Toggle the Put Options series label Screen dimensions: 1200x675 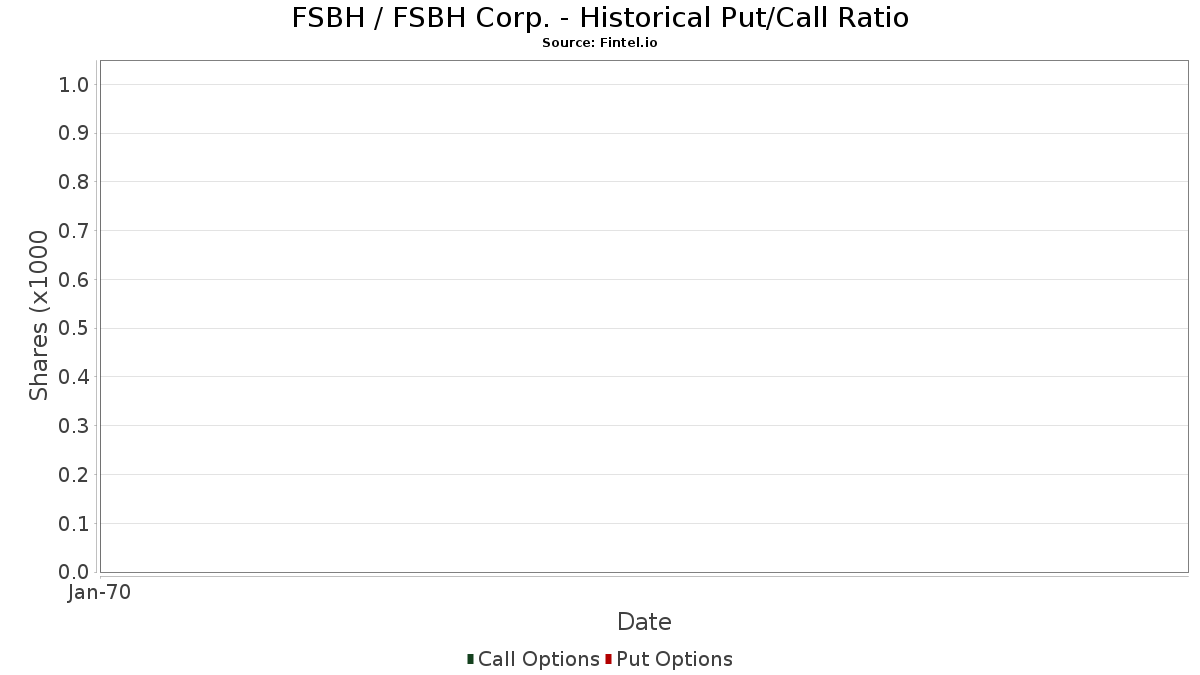(675, 659)
